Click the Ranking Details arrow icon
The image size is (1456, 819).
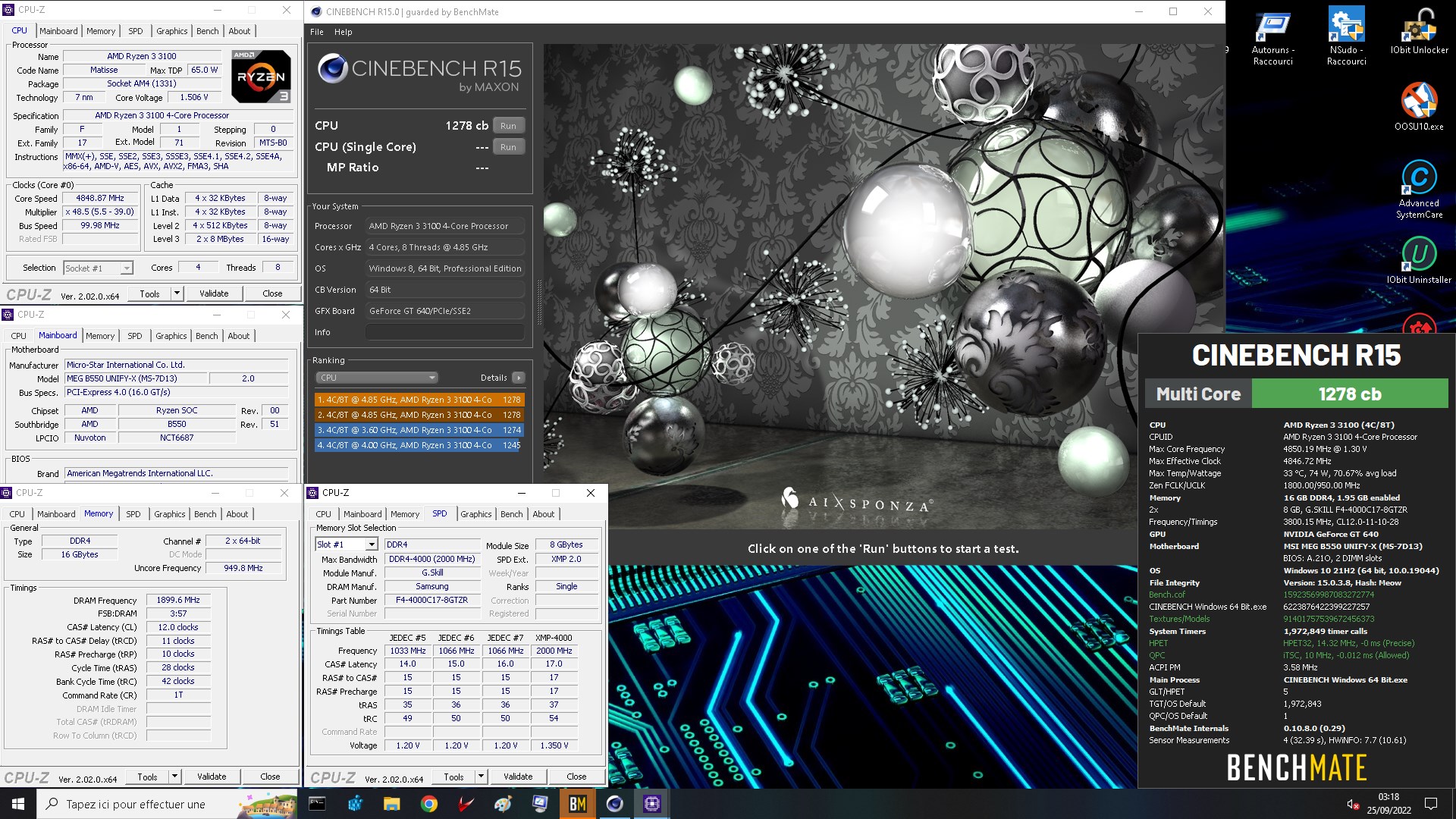(518, 378)
